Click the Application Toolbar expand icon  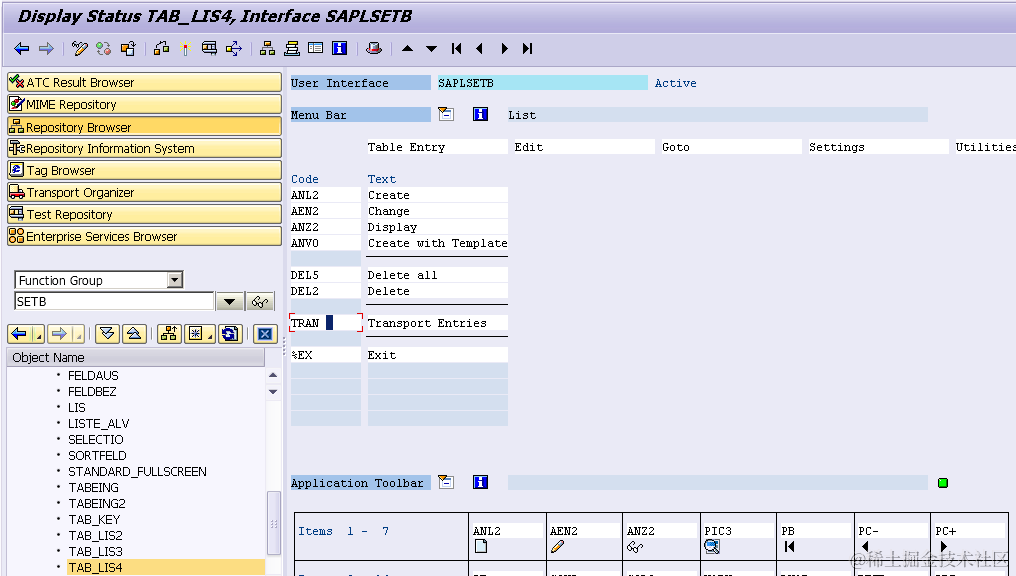446,482
